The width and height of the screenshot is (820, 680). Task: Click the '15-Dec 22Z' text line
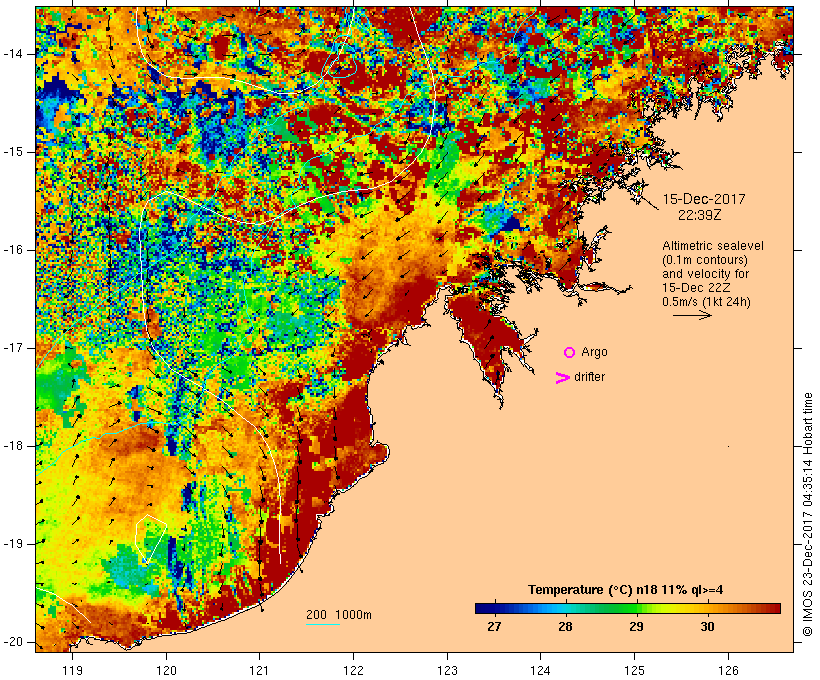696,288
